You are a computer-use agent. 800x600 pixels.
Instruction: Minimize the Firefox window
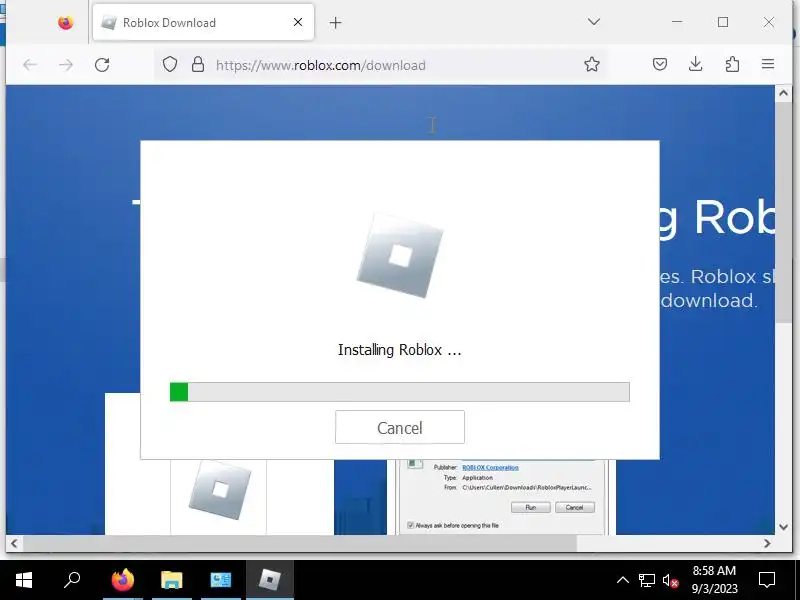pyautogui.click(x=677, y=22)
